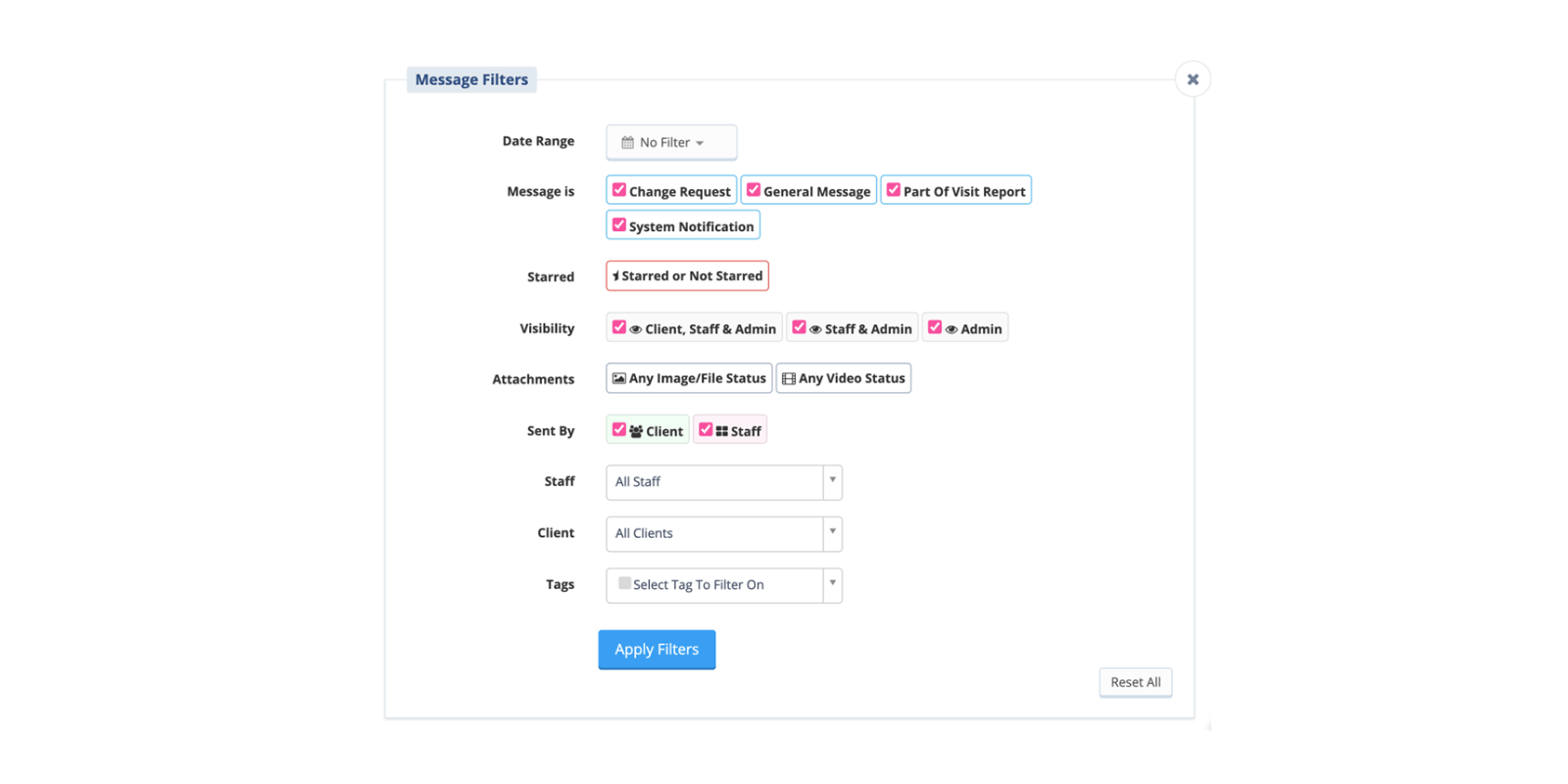Close the Message Filters dialog
Image resolution: width=1568 pixels, height=784 pixels.
click(1193, 79)
